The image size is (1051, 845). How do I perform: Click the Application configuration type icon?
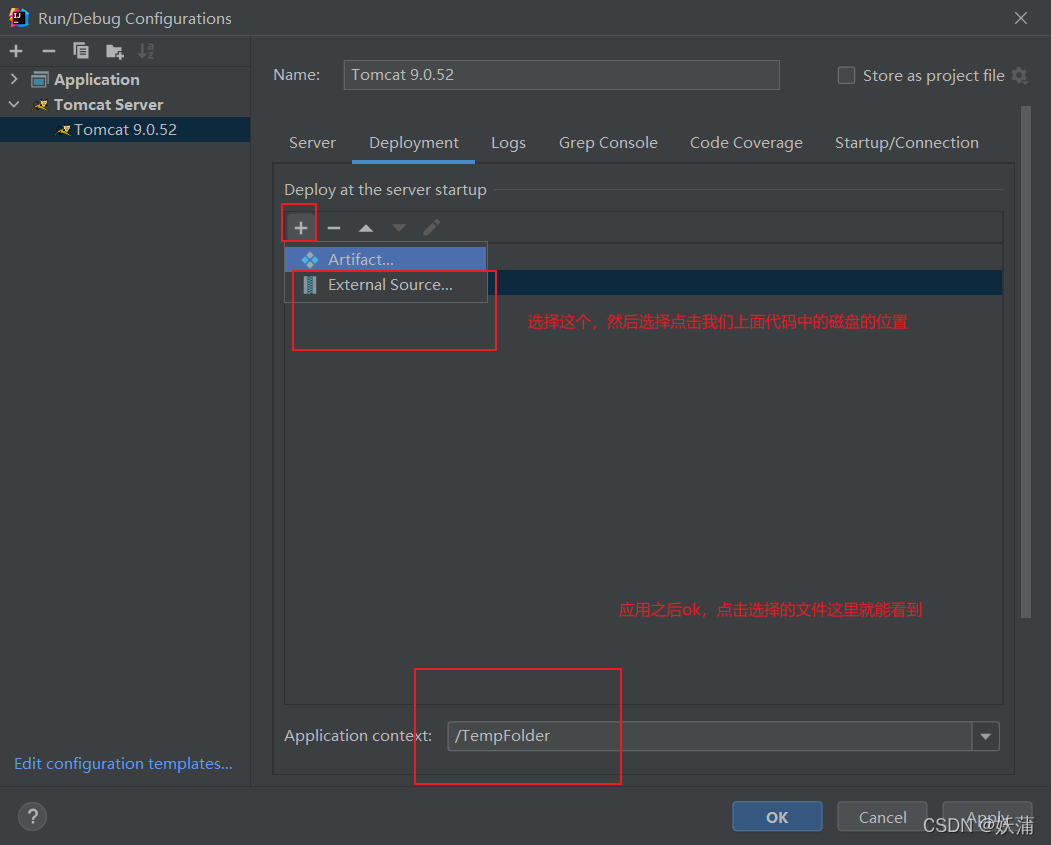[x=40, y=80]
